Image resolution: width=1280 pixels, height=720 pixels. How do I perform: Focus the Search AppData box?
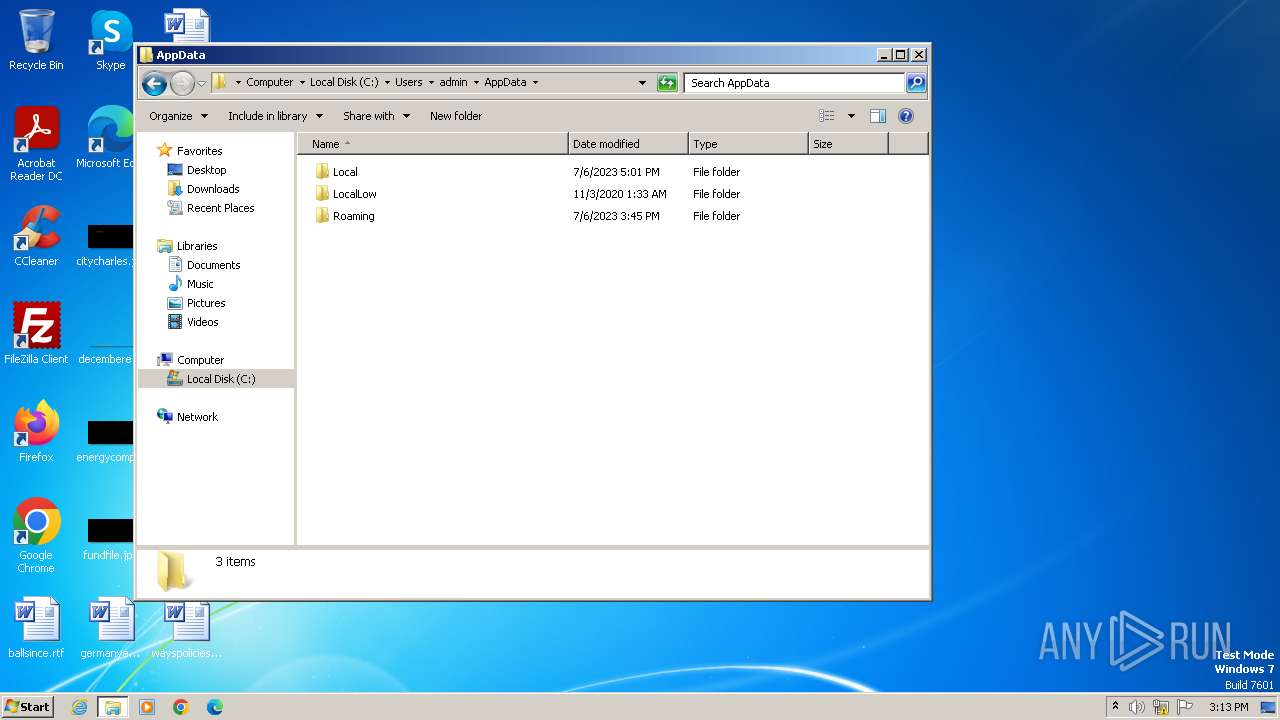pyautogui.click(x=794, y=83)
